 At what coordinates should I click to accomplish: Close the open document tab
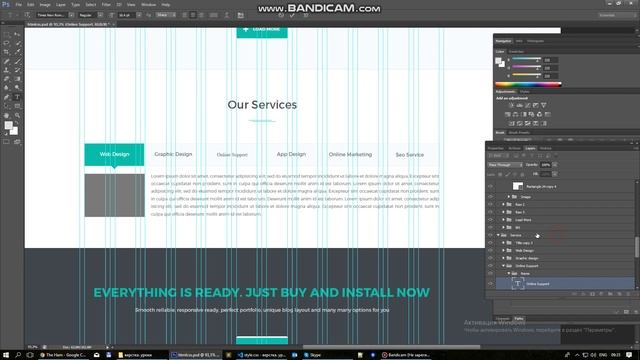(114, 24)
